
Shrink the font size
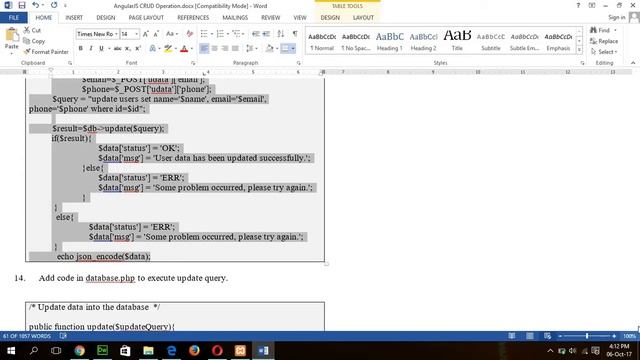point(156,34)
